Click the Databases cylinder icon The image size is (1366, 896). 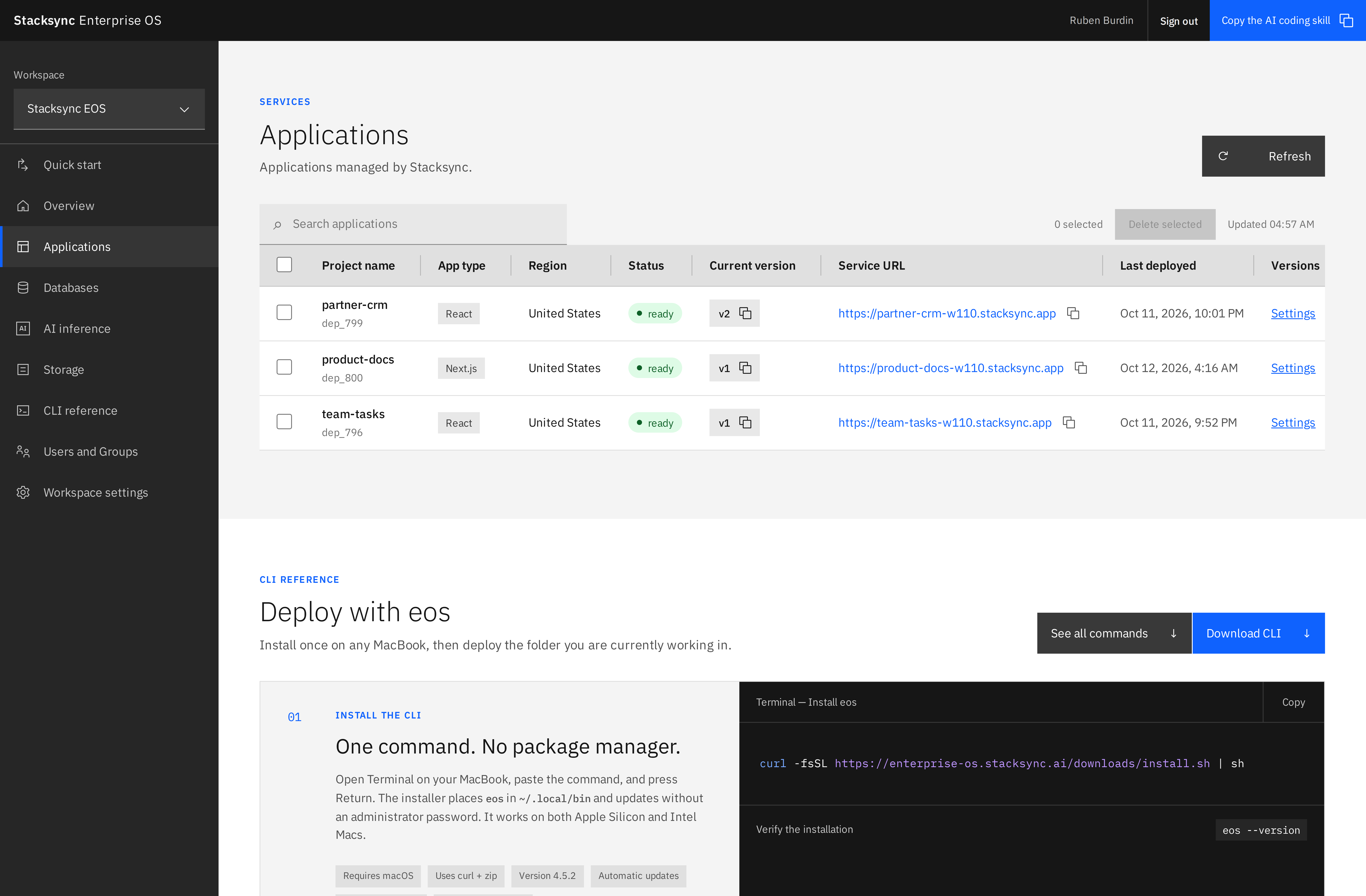(x=23, y=287)
